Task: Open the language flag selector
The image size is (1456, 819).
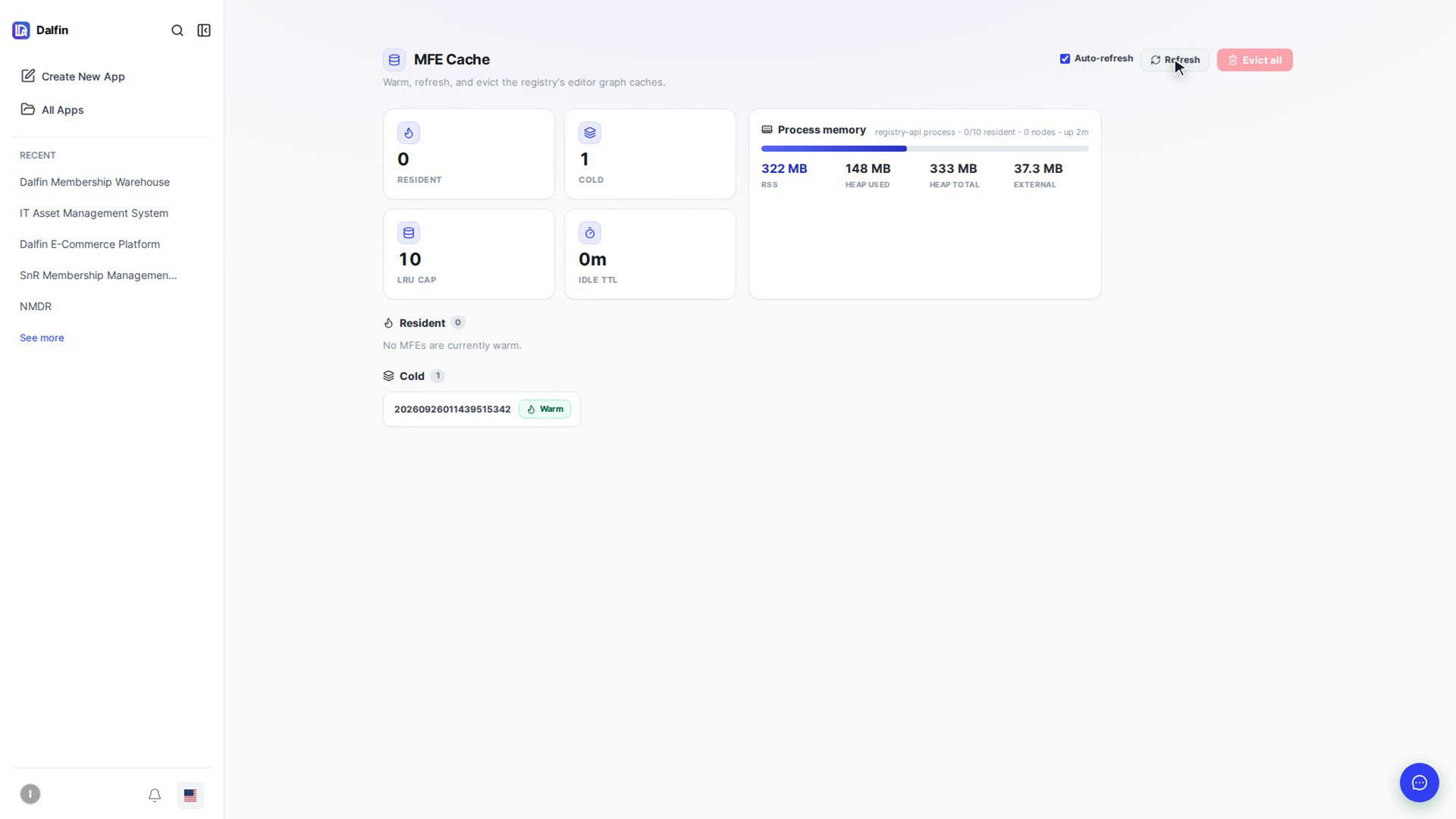Action: pos(190,795)
